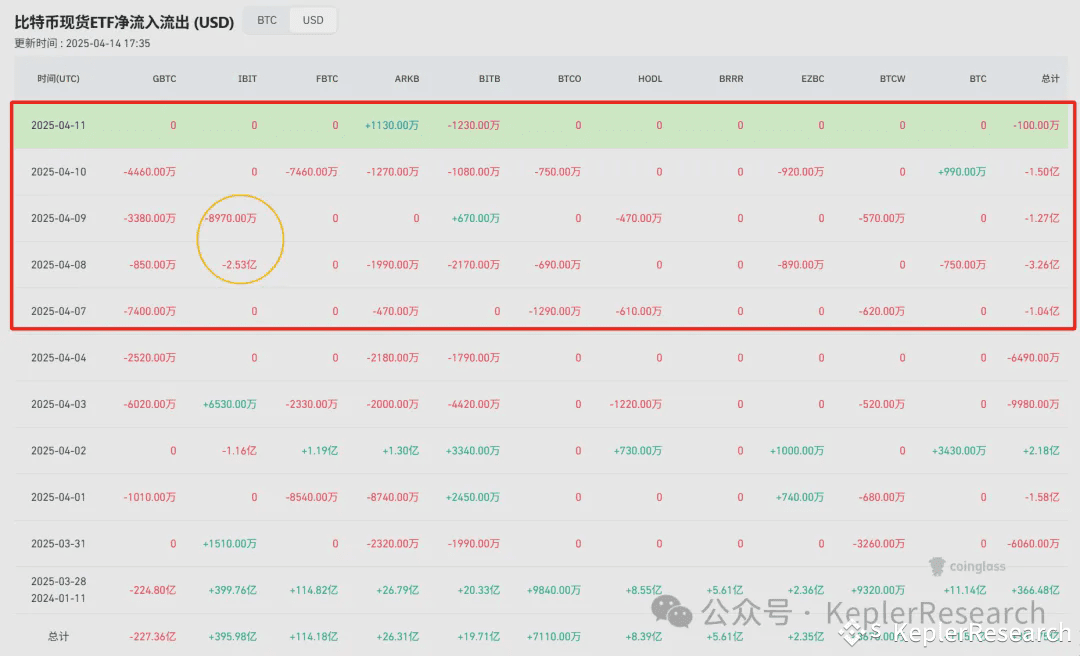Click the ARKB column header
Viewport: 1080px width, 656px height.
(x=406, y=79)
